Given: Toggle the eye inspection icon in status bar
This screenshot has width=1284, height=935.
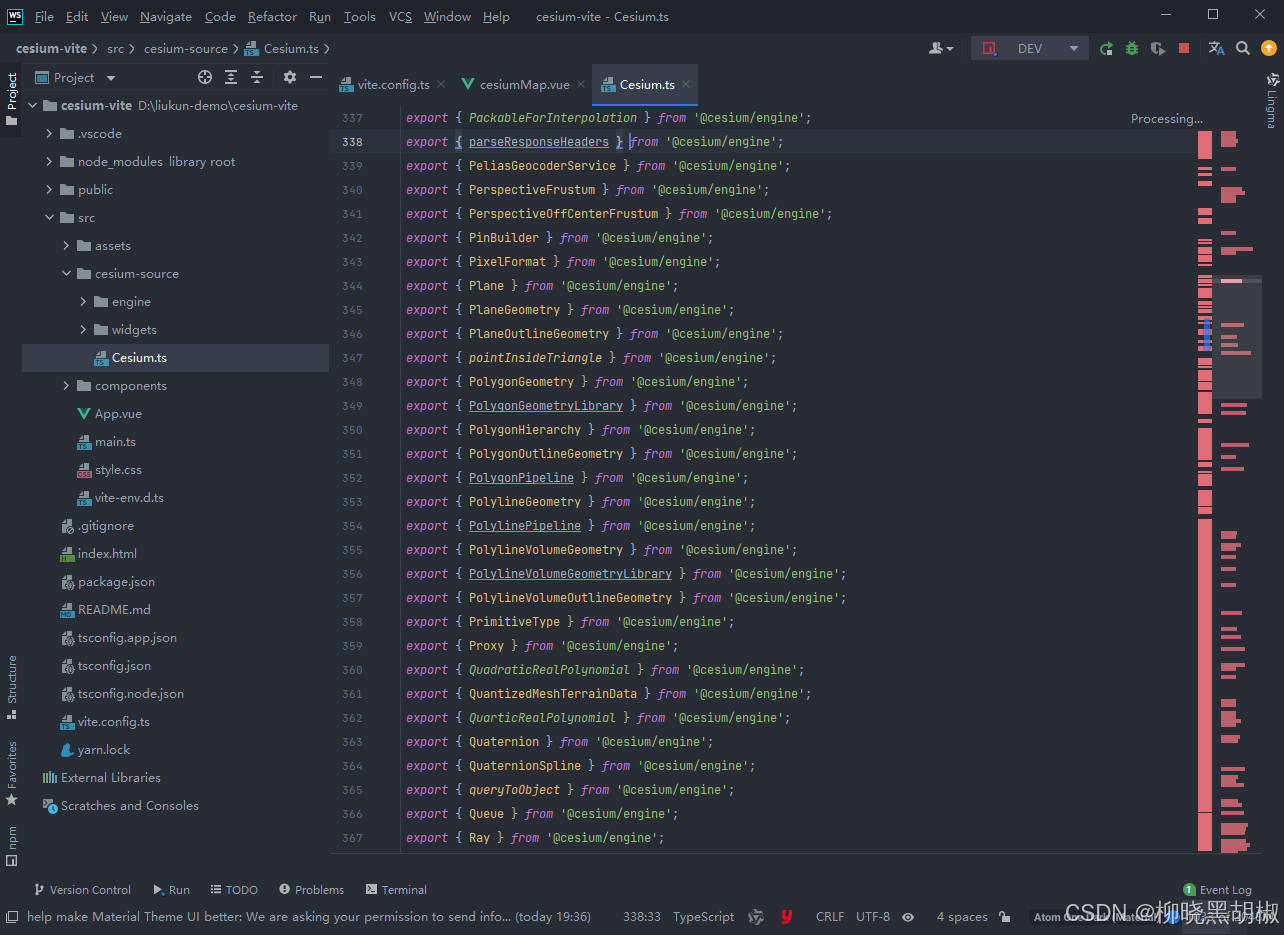Looking at the screenshot, I should pos(908,917).
